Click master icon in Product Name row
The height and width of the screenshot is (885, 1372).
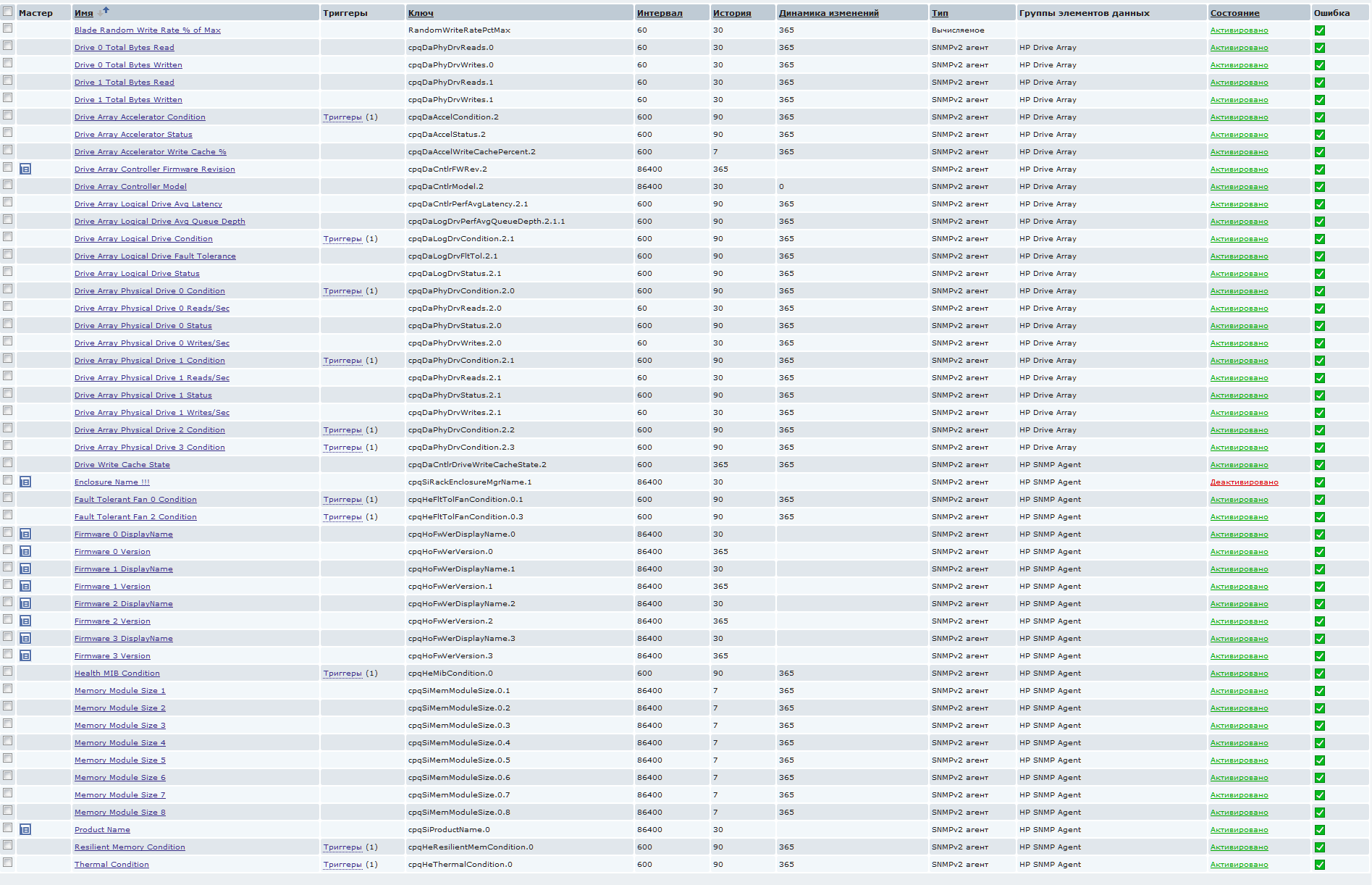click(x=25, y=829)
